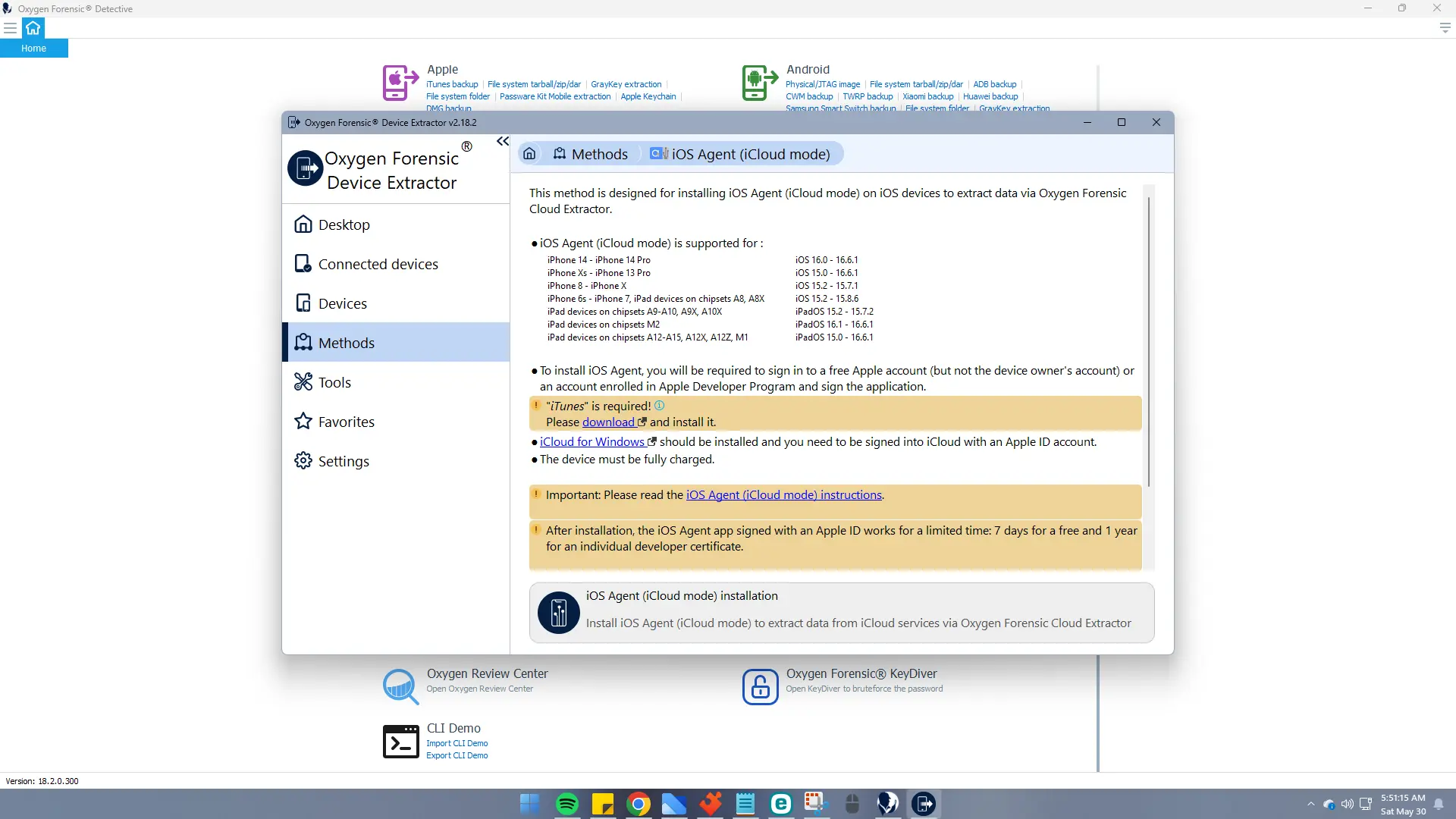Click the Apple Keychain link

pos(648,96)
